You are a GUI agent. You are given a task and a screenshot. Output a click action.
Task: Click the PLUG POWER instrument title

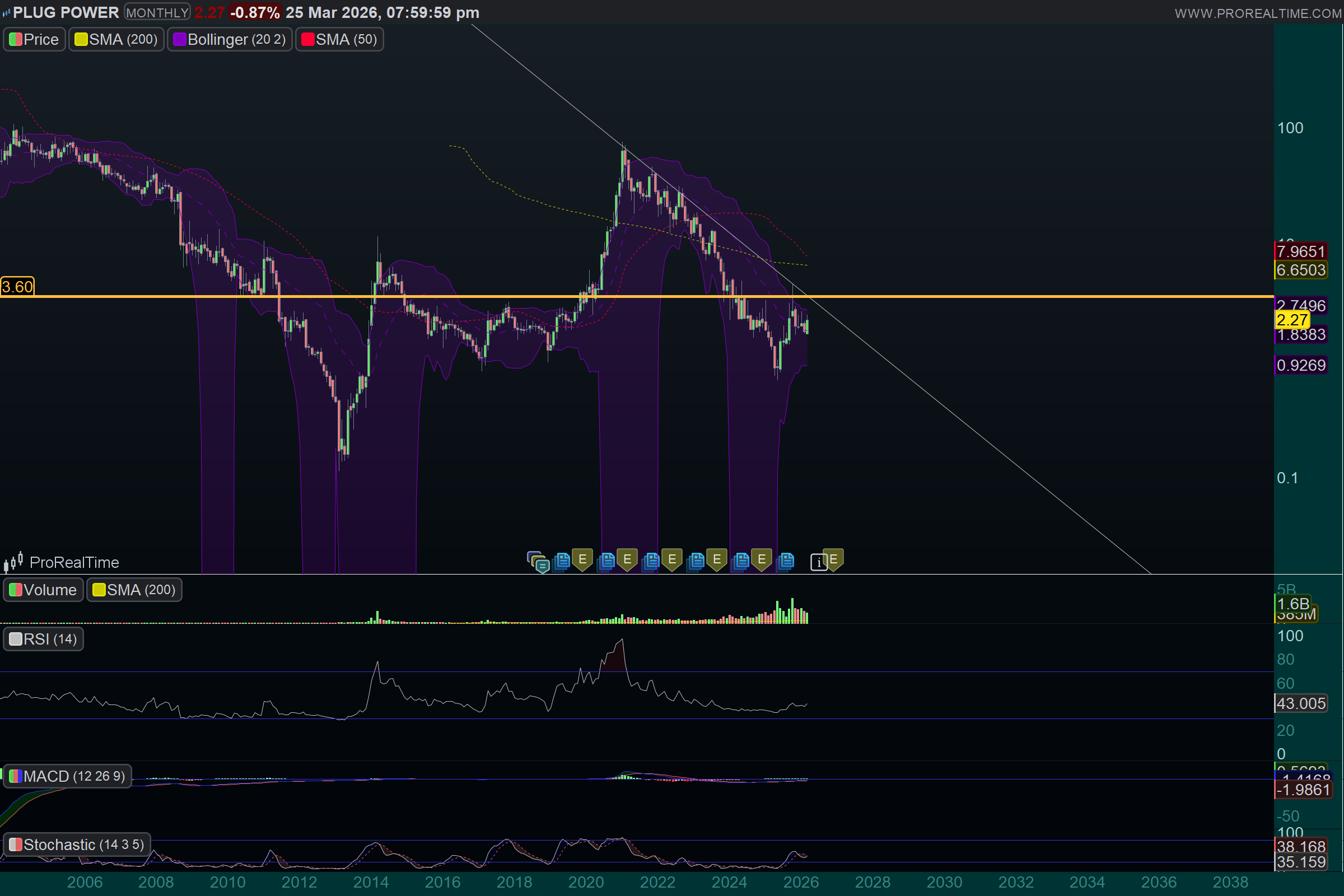pyautogui.click(x=66, y=12)
